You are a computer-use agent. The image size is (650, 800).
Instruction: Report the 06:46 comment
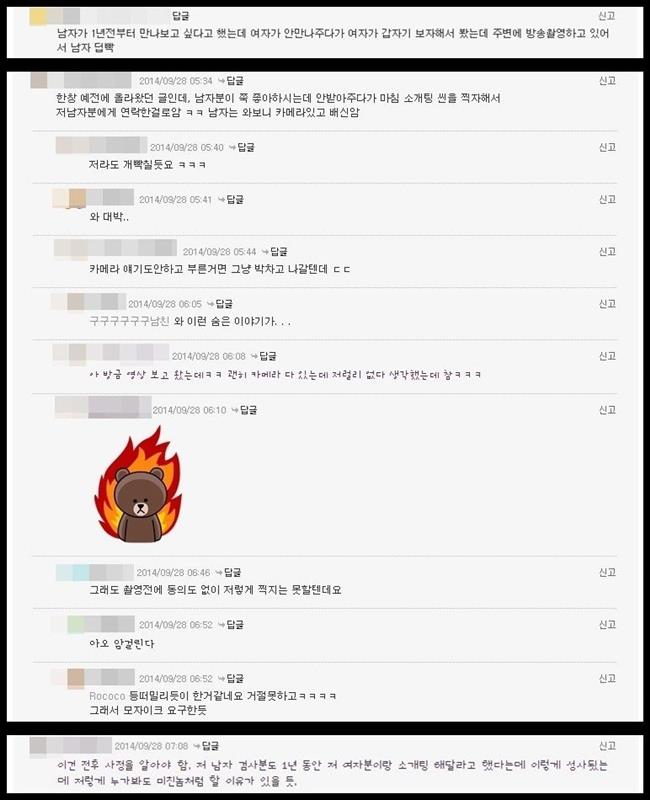pyautogui.click(x=607, y=572)
